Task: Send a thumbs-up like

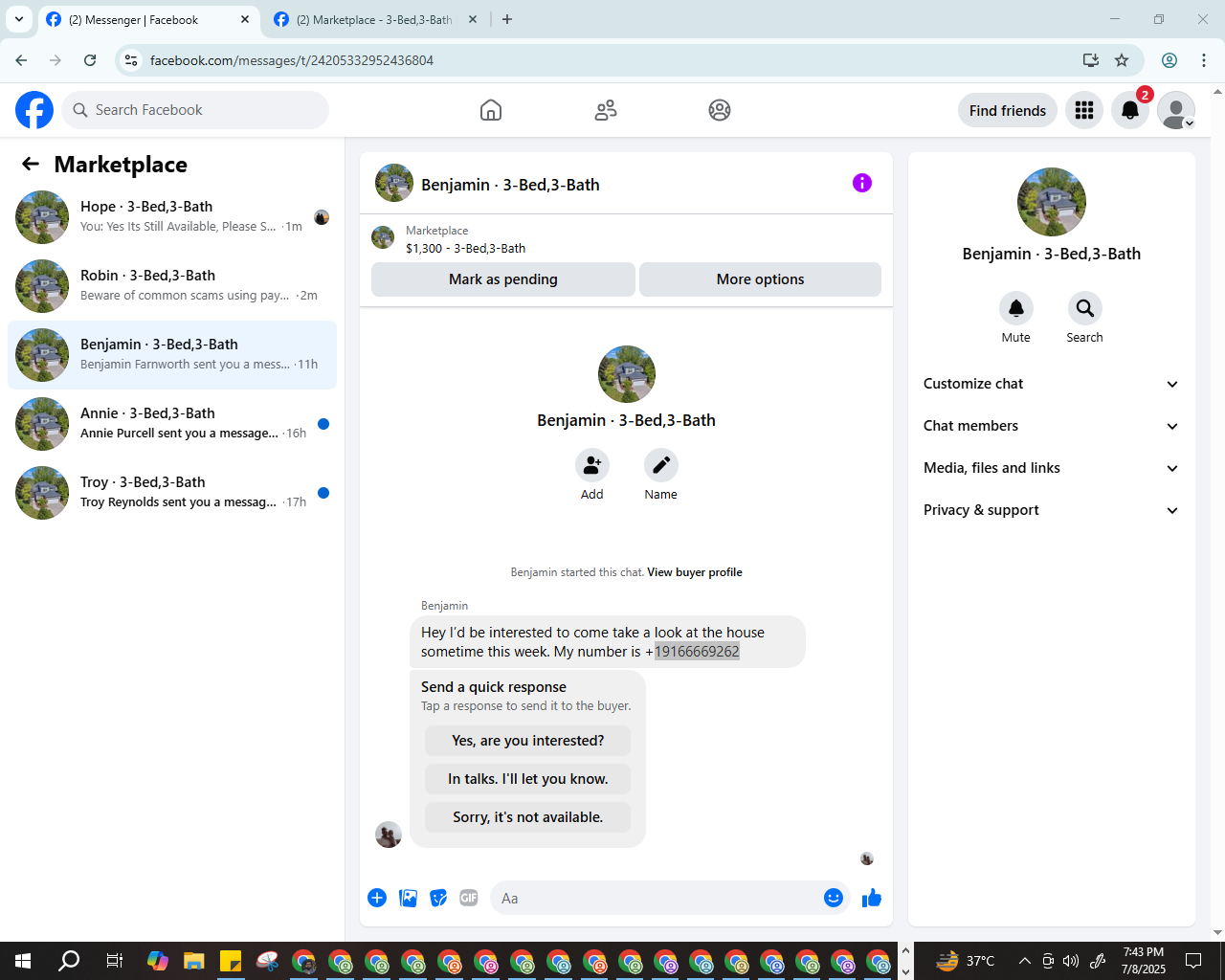Action: click(x=872, y=898)
